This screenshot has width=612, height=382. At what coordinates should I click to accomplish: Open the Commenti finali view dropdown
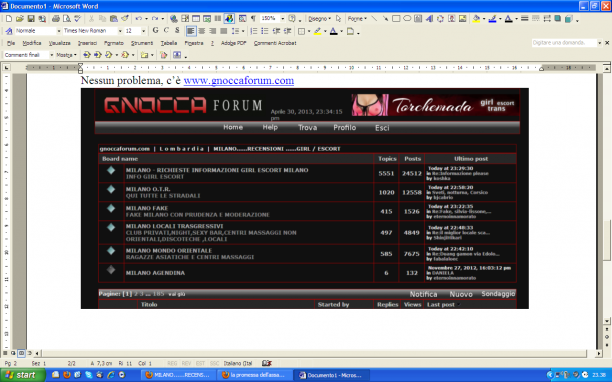(52, 55)
